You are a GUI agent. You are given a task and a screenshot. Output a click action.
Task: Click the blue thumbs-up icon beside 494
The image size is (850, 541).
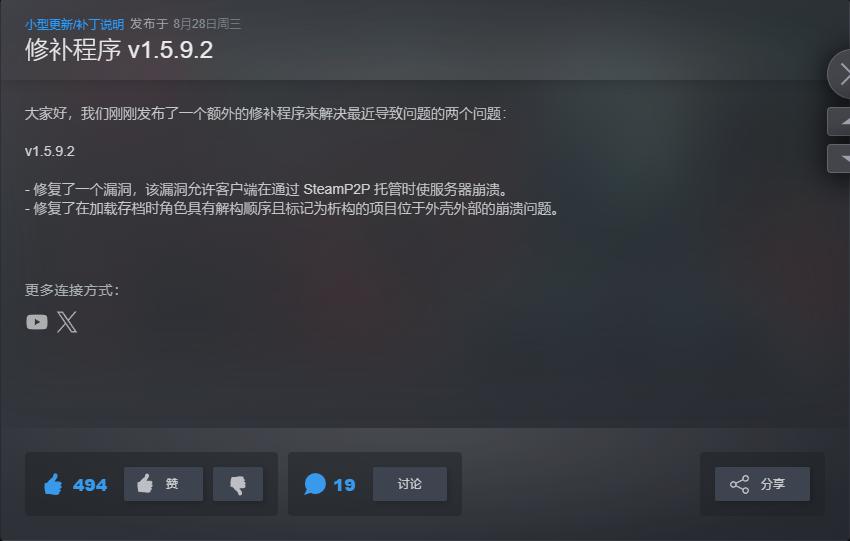coord(53,484)
